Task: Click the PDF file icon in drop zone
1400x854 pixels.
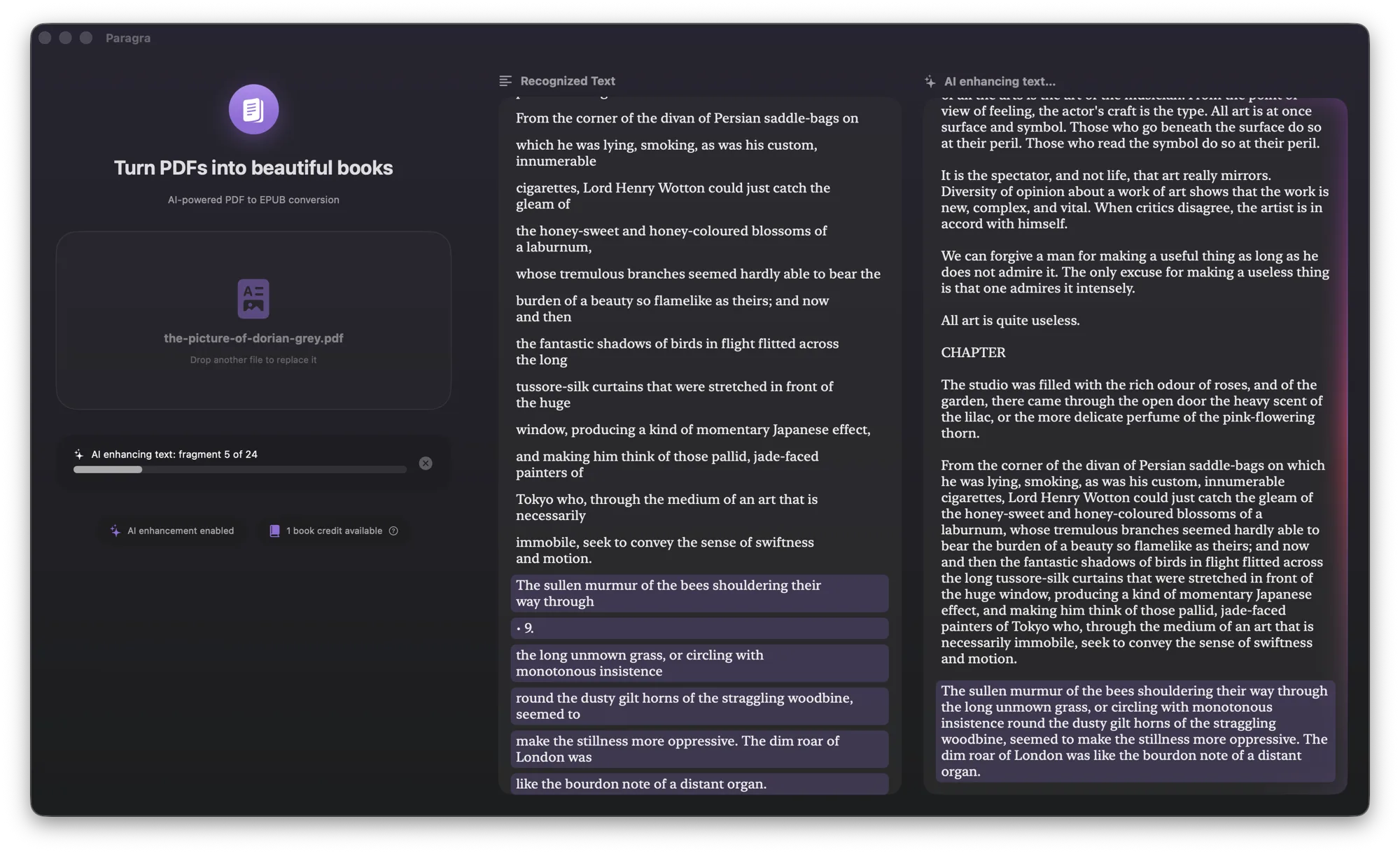Action: (x=253, y=299)
